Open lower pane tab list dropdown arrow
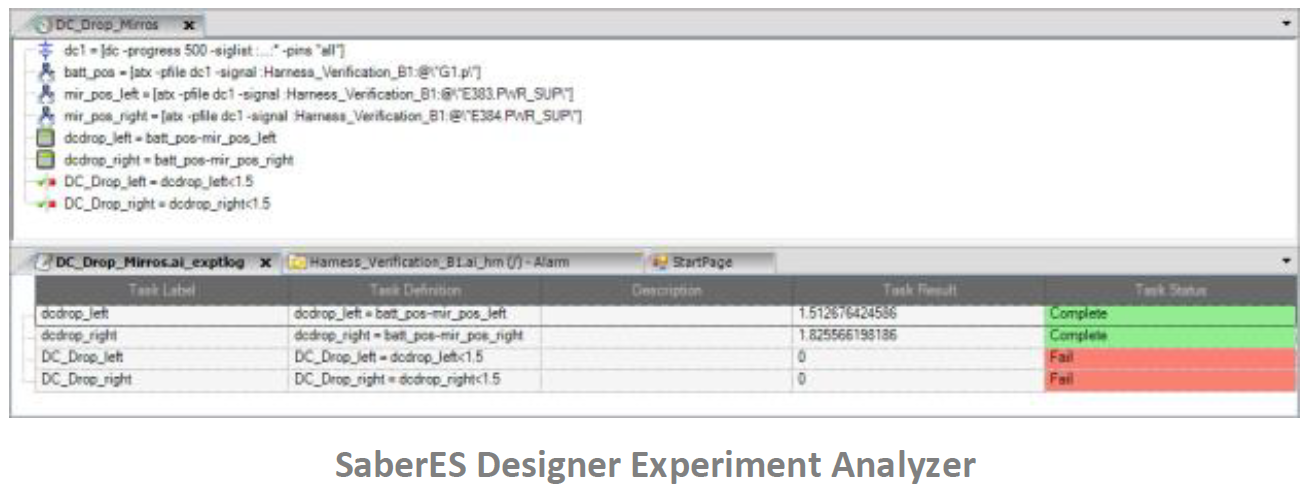This screenshot has height=489, width=1303. click(1286, 260)
